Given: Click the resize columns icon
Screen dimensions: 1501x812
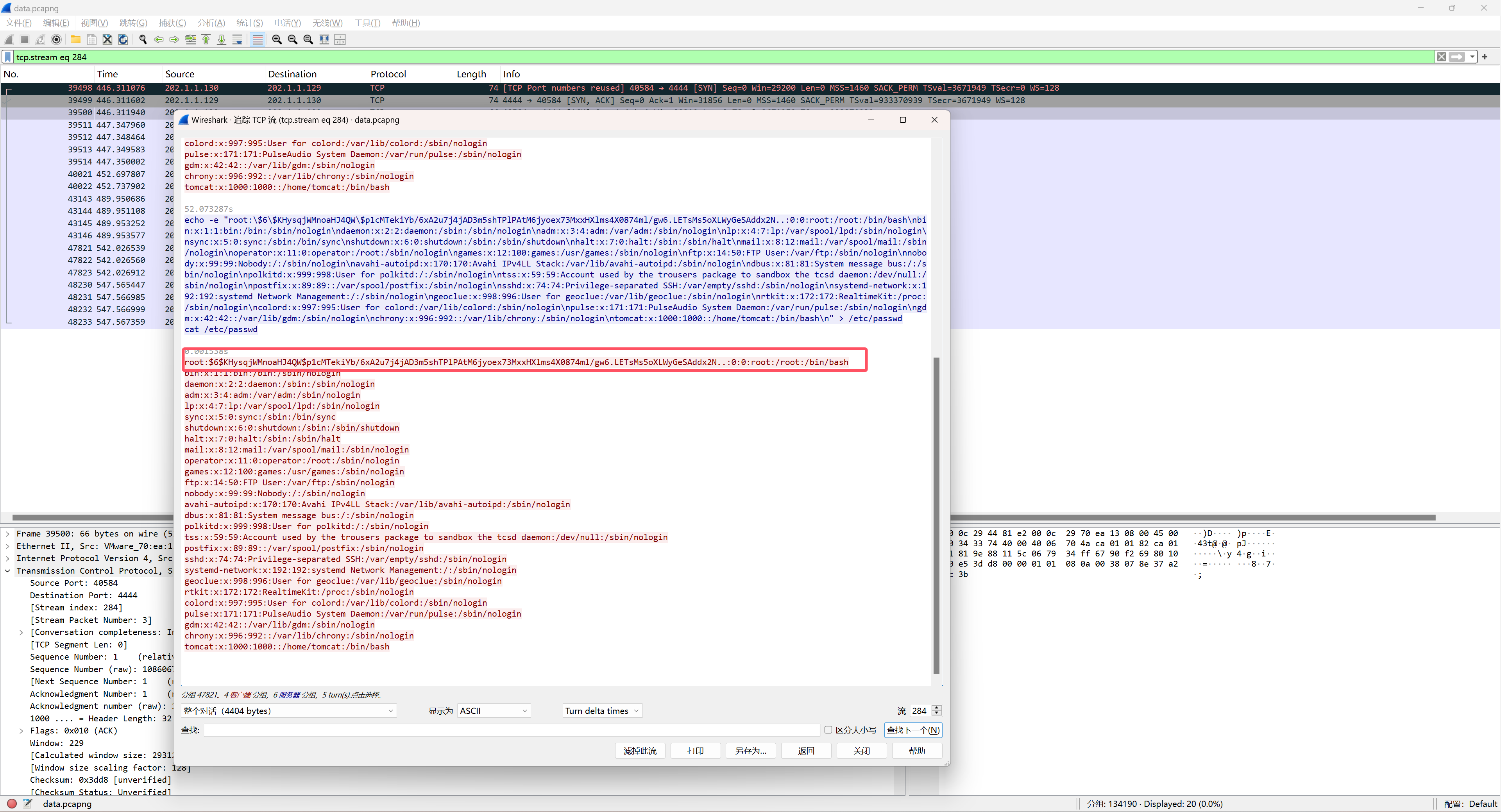Looking at the screenshot, I should (325, 39).
